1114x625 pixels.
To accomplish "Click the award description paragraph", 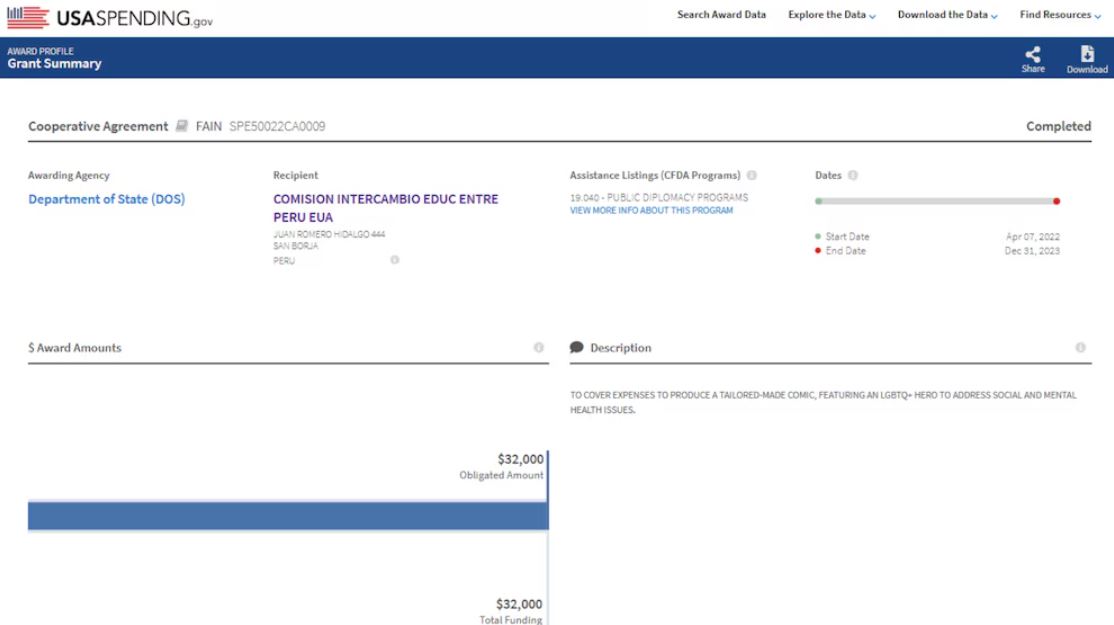I will 823,402.
